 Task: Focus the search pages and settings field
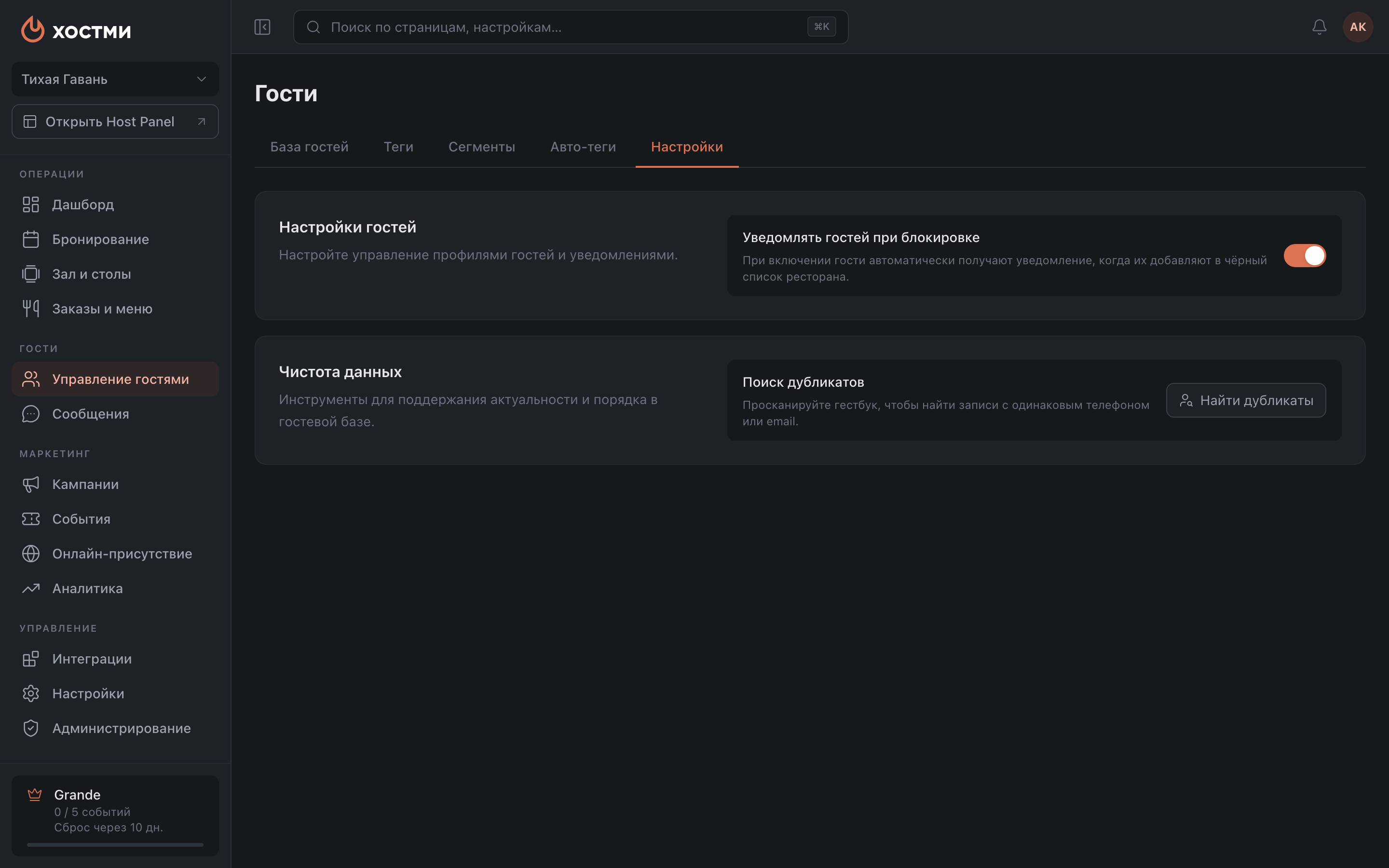(571, 27)
